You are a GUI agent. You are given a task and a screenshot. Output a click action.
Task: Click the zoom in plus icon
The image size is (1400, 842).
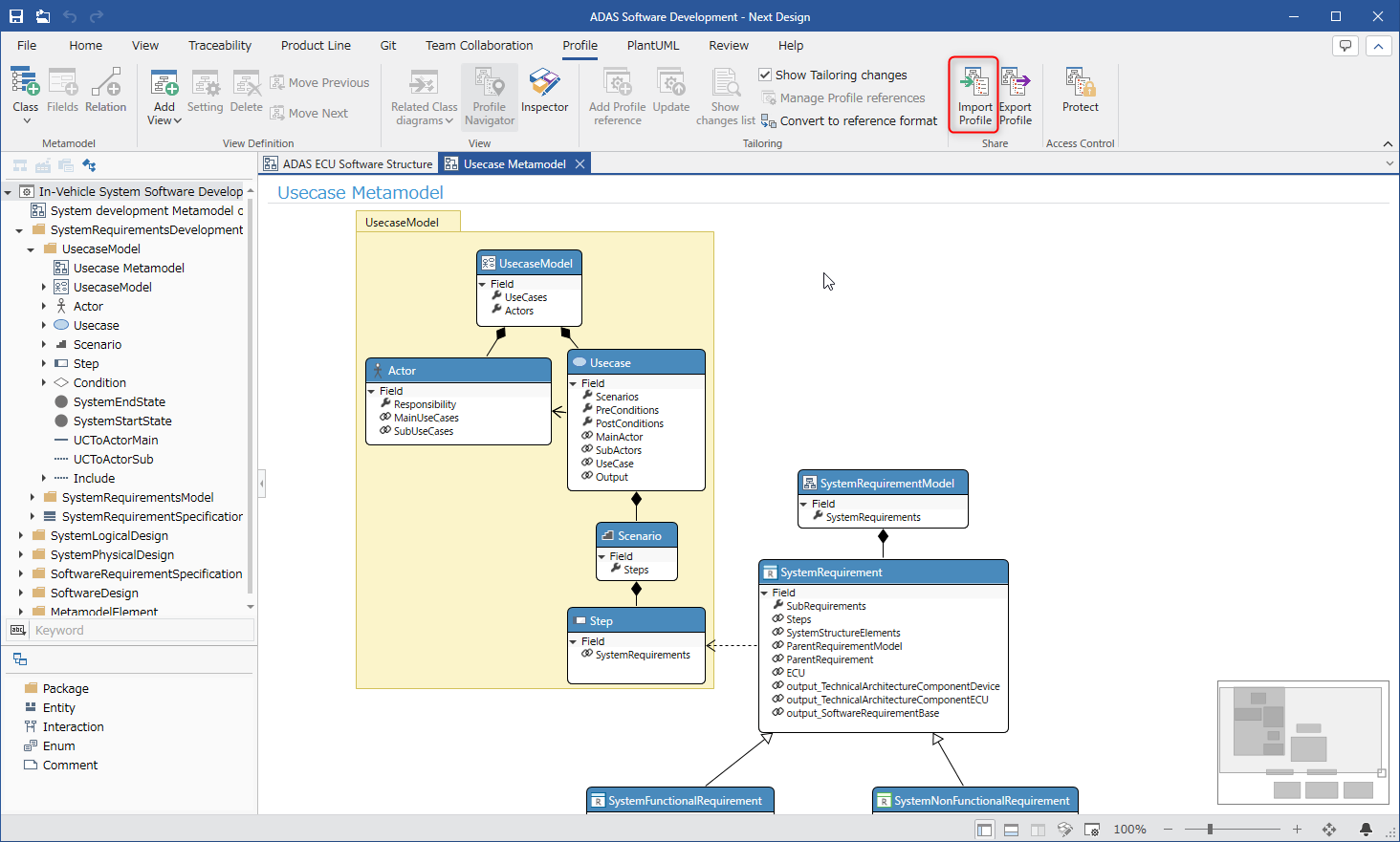(x=1297, y=830)
